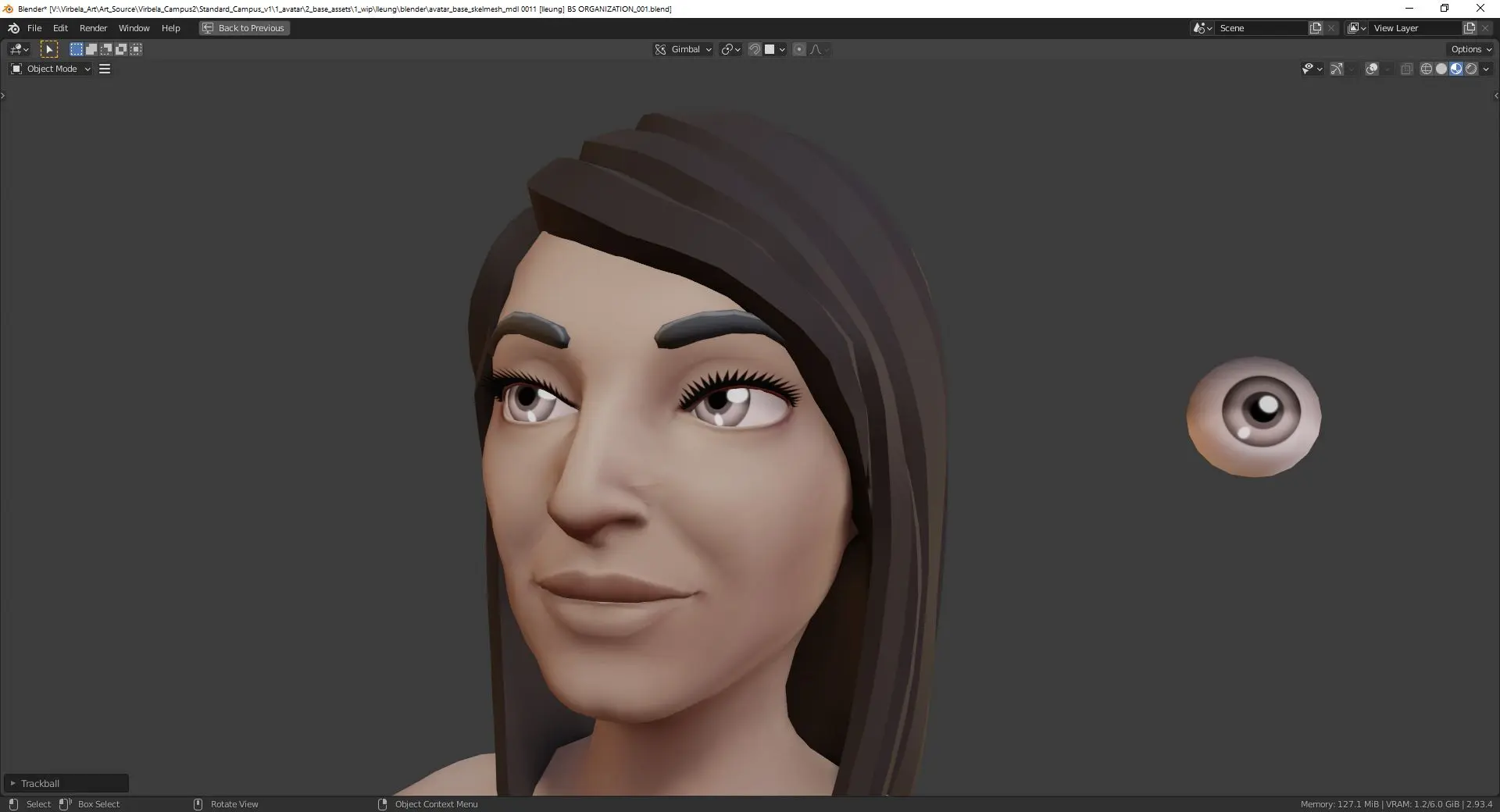Choose Extend existing selection mode icon
This screenshot has width=1500, height=812.
[91, 49]
